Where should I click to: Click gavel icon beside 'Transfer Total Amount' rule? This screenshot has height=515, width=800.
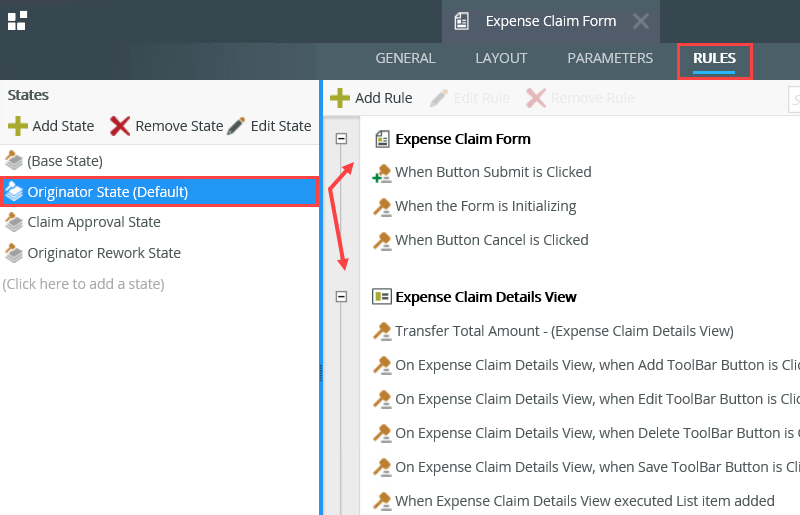[x=382, y=332]
